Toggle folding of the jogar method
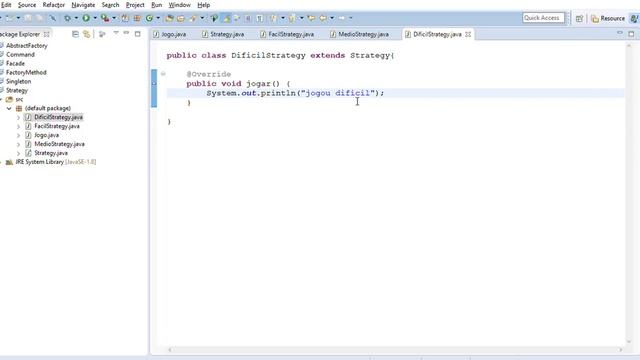The image size is (640, 360). coord(163,74)
